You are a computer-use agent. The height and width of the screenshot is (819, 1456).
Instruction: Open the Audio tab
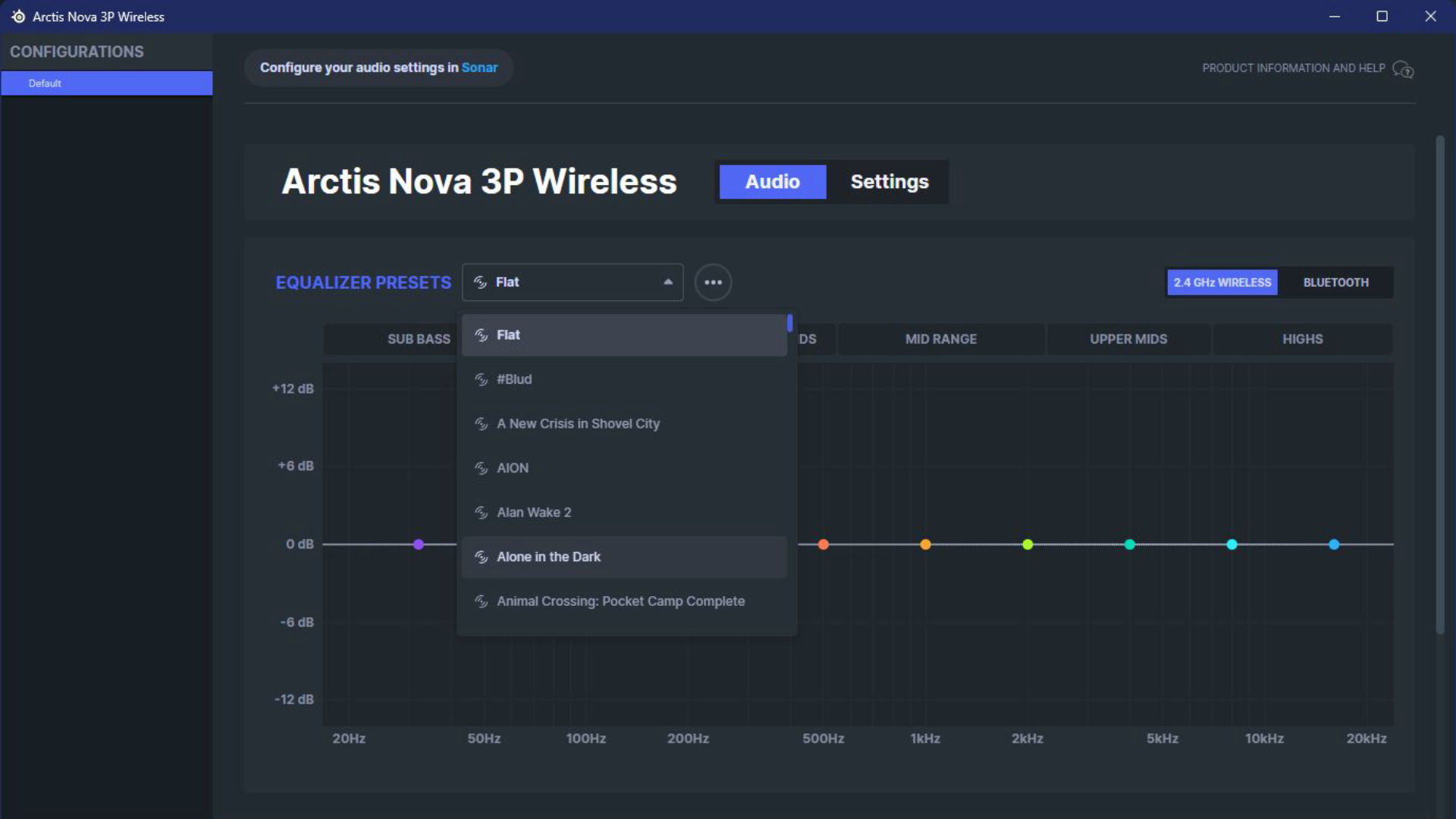(x=772, y=182)
